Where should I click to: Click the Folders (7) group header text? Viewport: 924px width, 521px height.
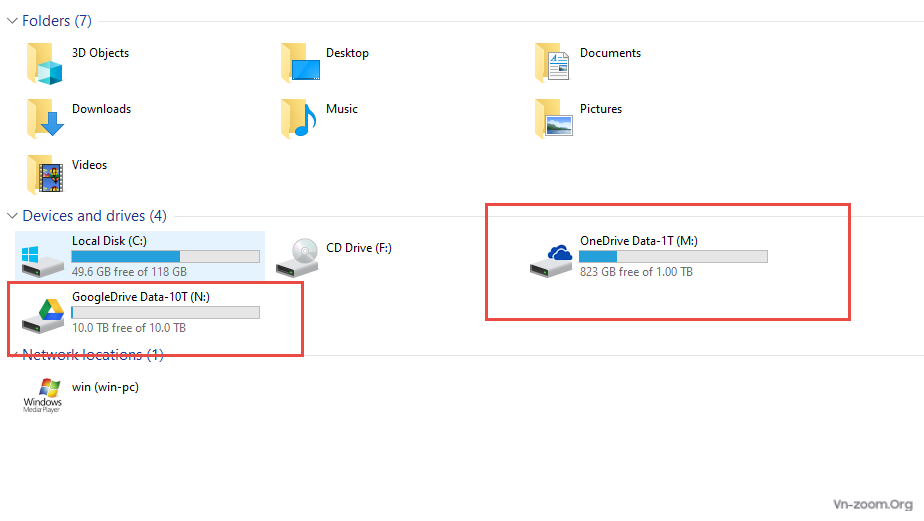pos(56,21)
